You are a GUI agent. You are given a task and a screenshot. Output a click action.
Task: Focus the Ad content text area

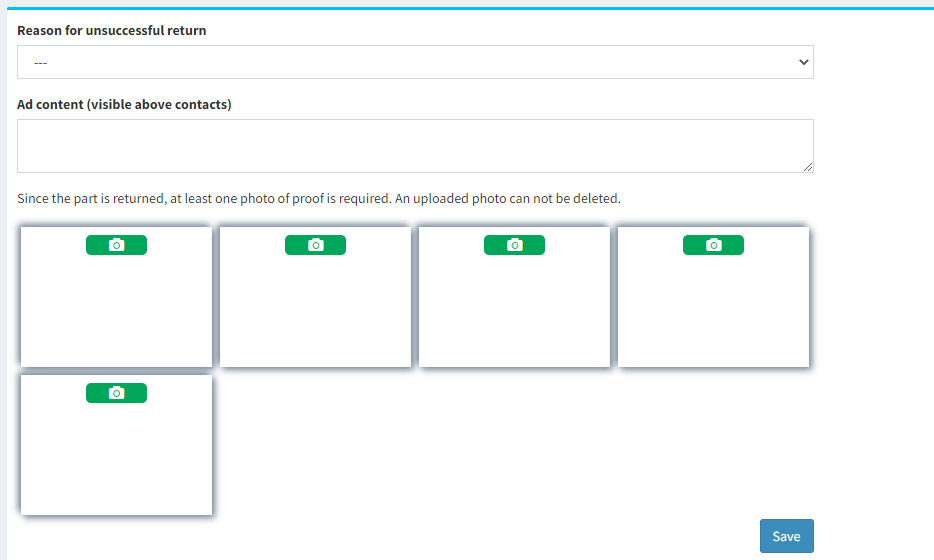pos(414,146)
